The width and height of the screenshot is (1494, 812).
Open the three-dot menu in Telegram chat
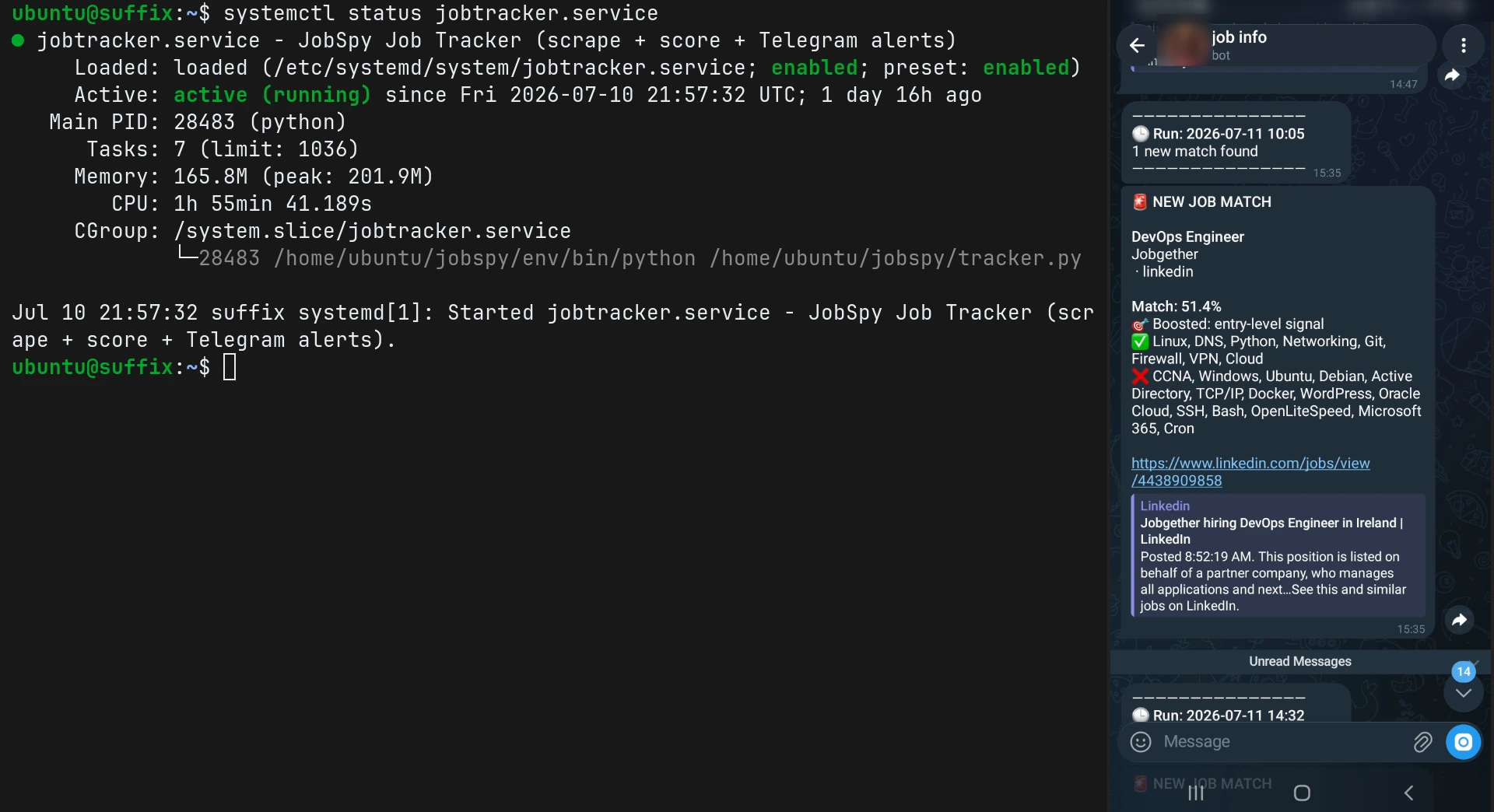click(1463, 45)
